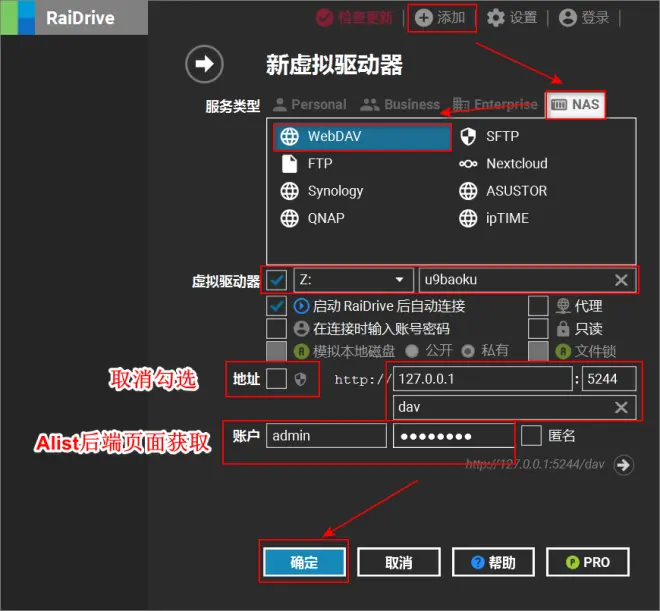This screenshot has width=660, height=611.
Task: Click the auto-connect play icon
Action: 301,306
